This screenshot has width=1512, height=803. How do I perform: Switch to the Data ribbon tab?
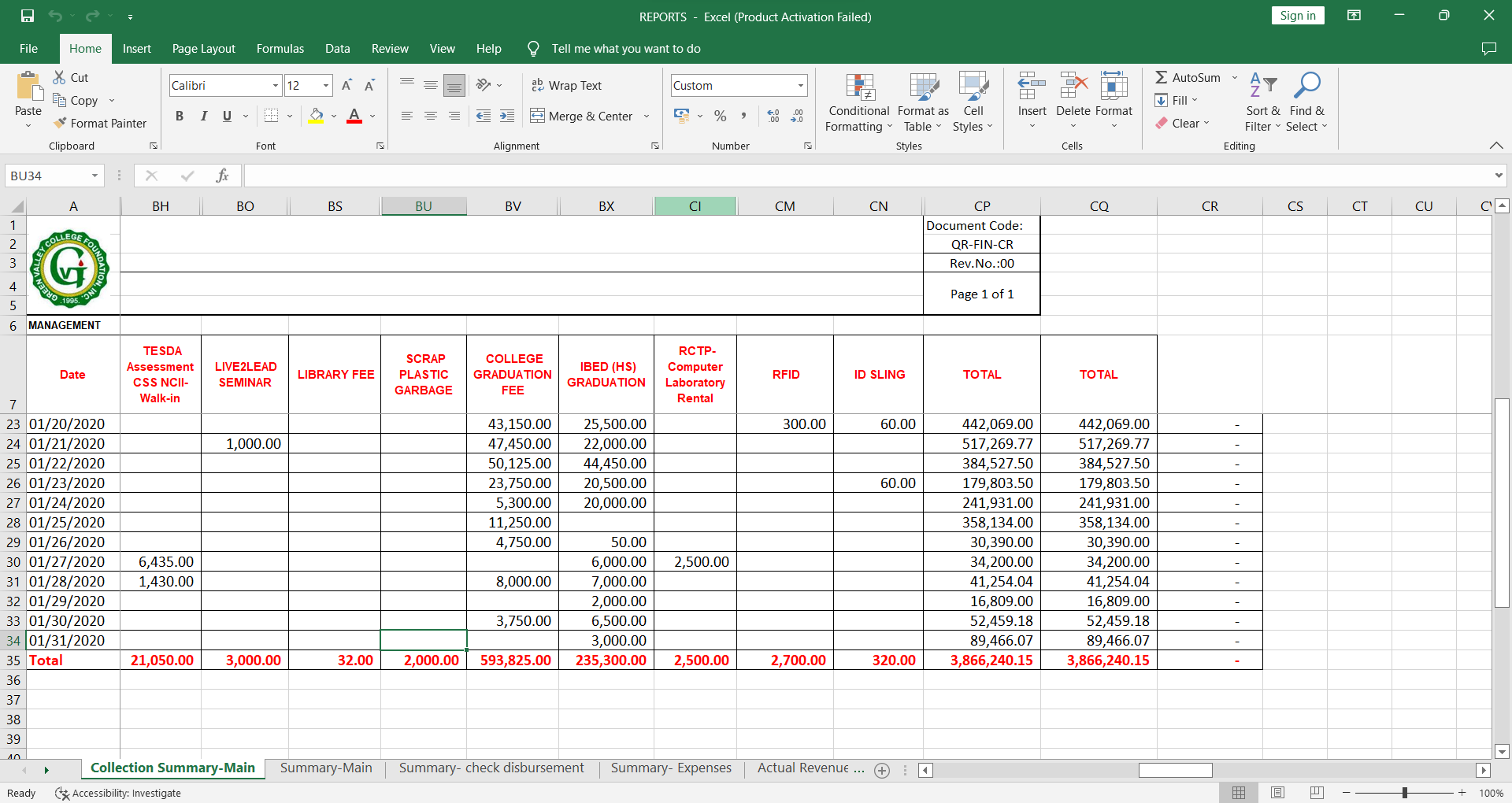[x=337, y=49]
